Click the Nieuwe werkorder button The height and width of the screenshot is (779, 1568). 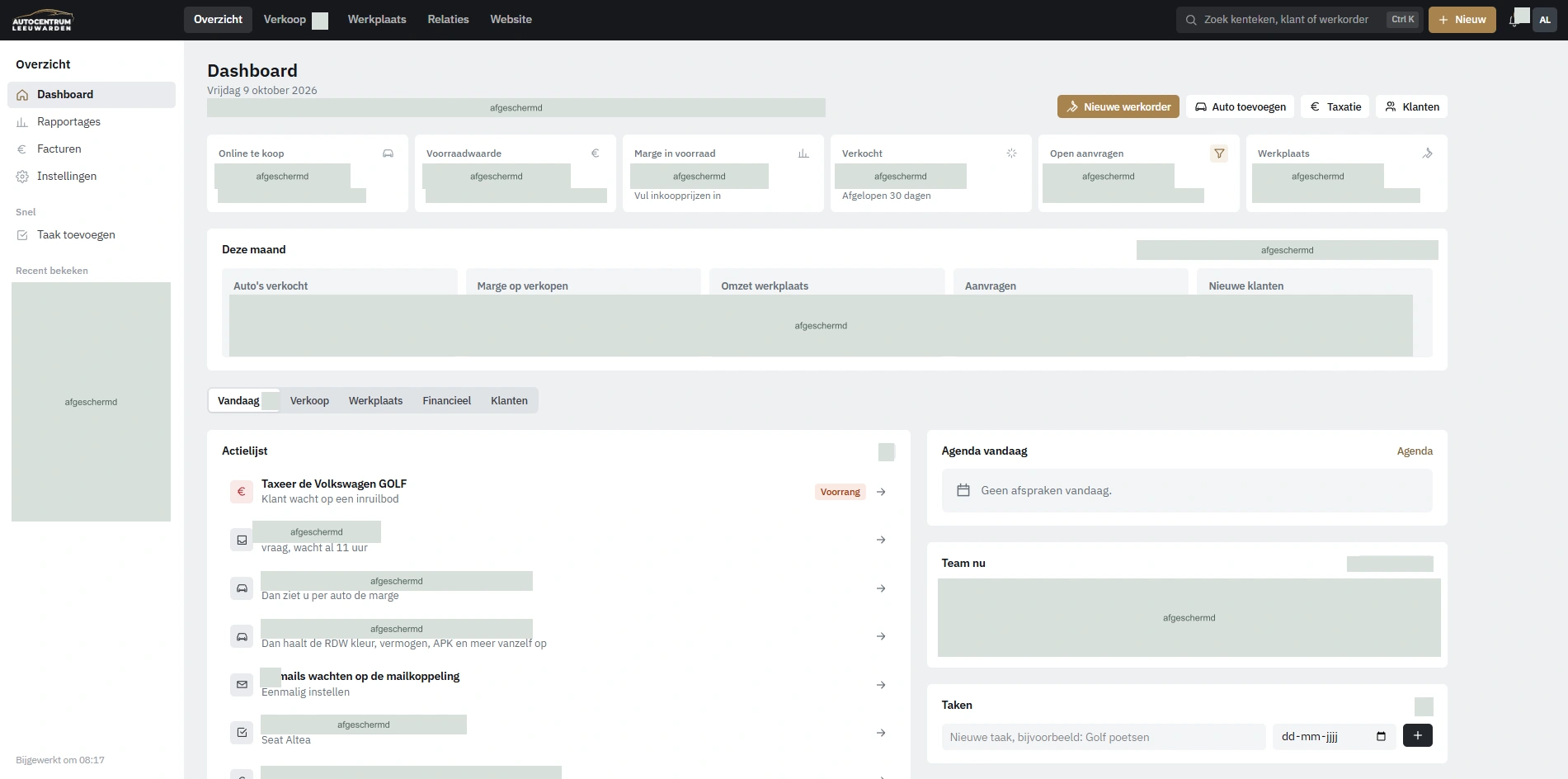point(1118,106)
